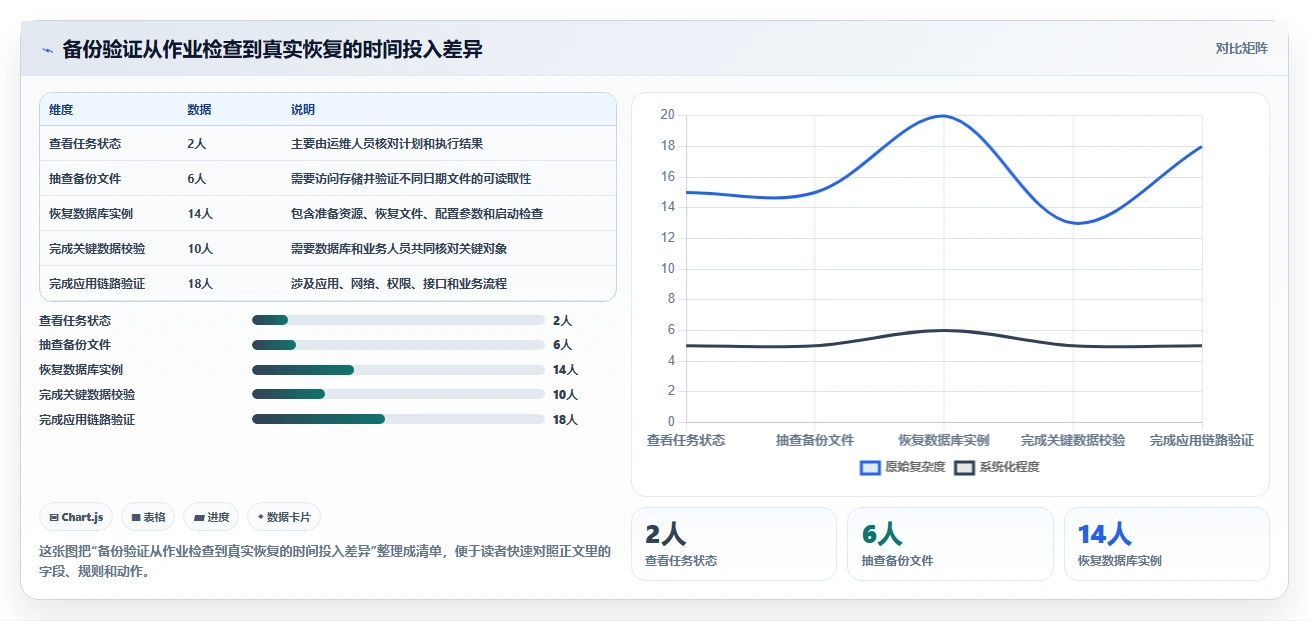The height and width of the screenshot is (621, 1309).
Task: Click the dark line peak at 6
Action: (x=944, y=330)
